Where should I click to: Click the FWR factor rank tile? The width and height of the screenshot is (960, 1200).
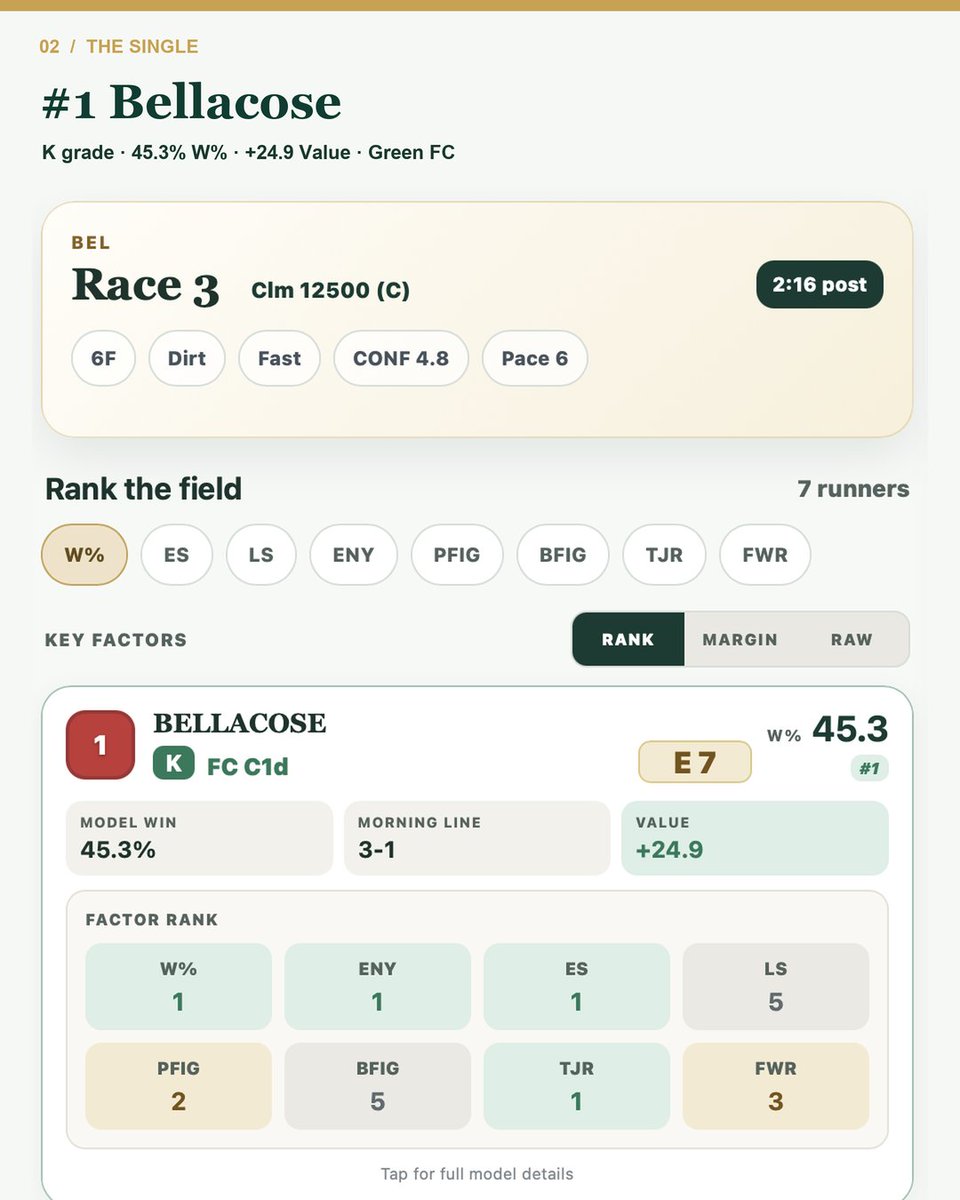coord(776,1086)
